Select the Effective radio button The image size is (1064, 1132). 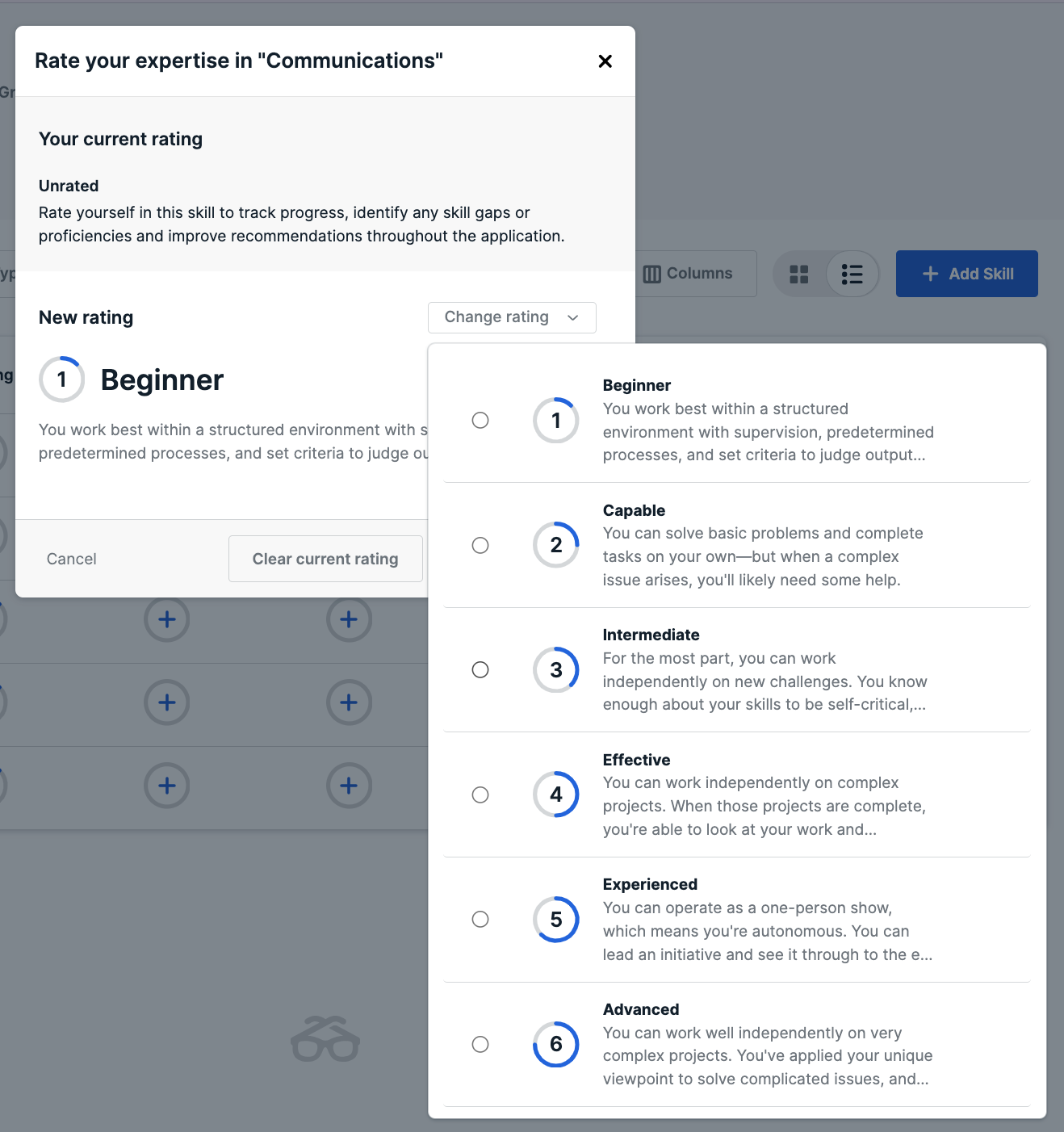pyautogui.click(x=480, y=794)
